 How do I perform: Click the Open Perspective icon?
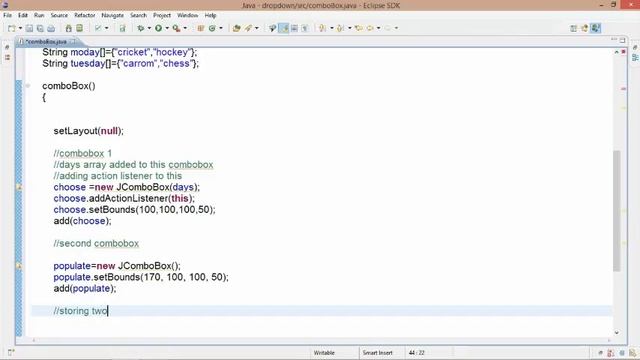[573, 28]
